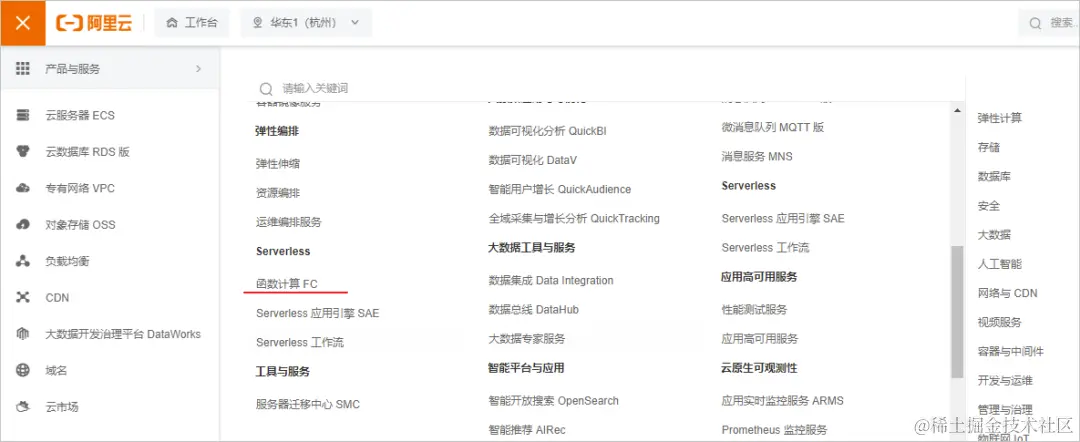
Task: Open 性能测试服务
Action: click(754, 310)
